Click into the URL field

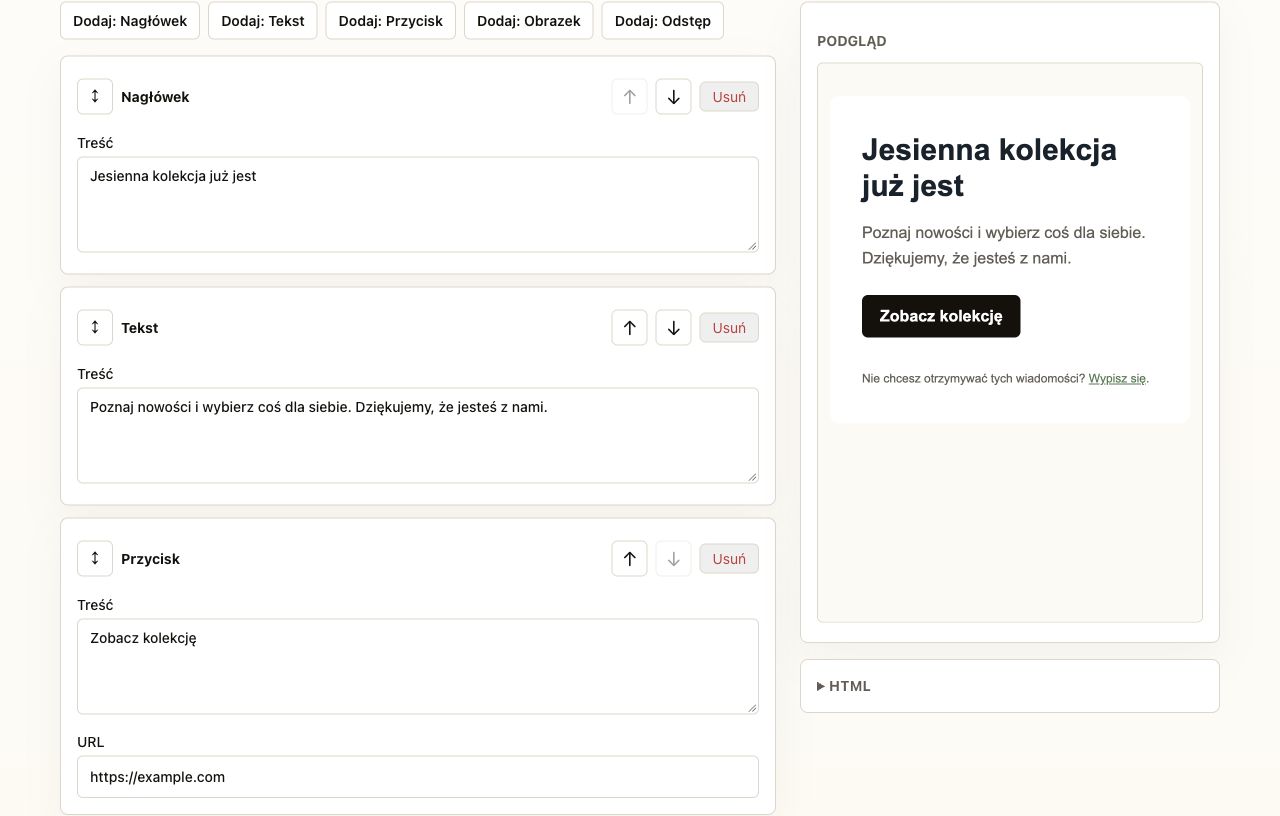418,777
